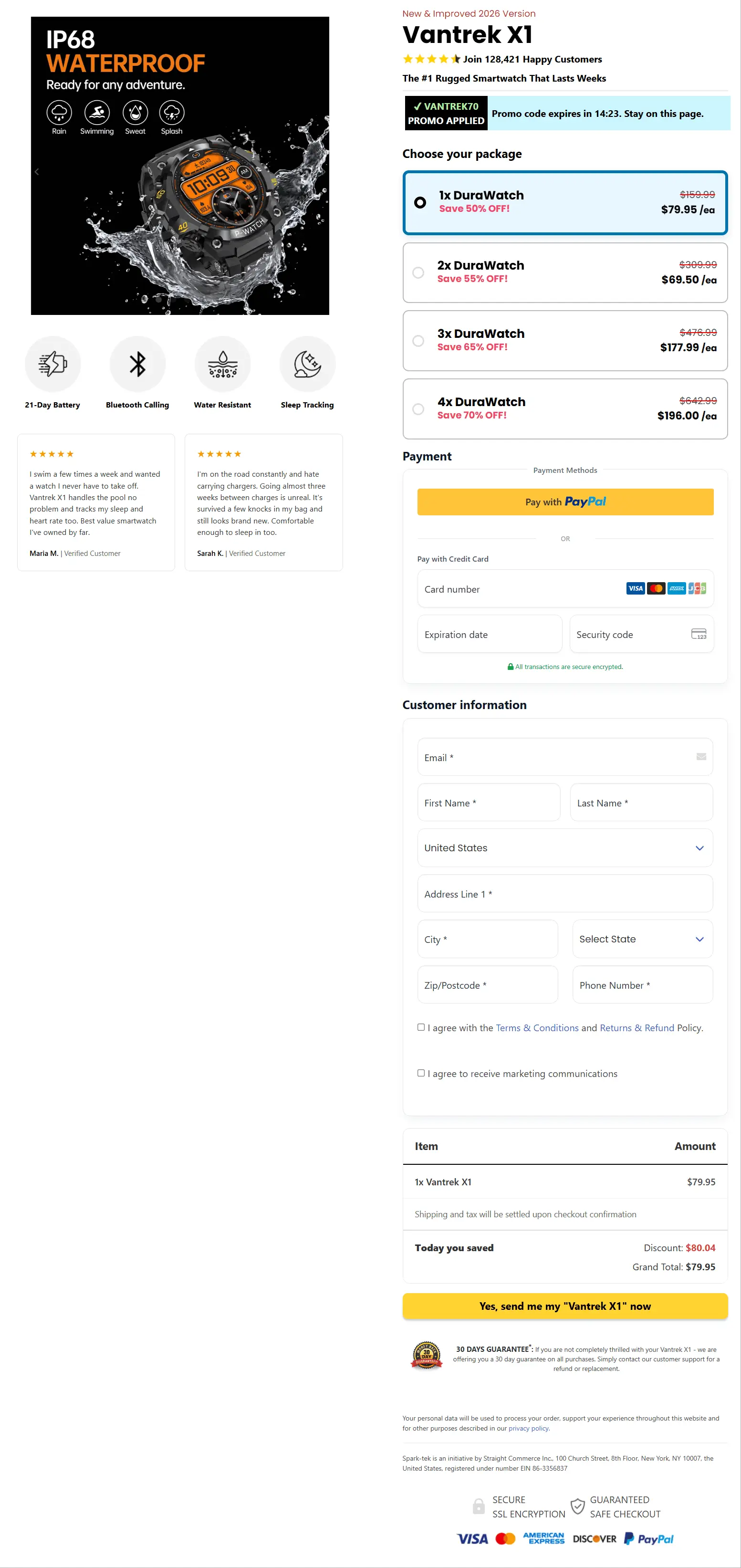Screen dimensions: 741x1568
Task: Click the envelope icon in Email field
Action: point(701,757)
